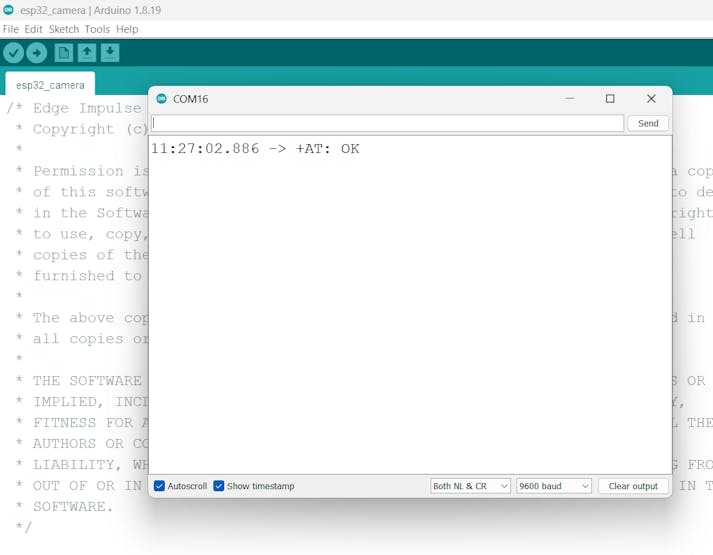
Task: Select the esp32_camera sketch tab
Action: pos(50,85)
